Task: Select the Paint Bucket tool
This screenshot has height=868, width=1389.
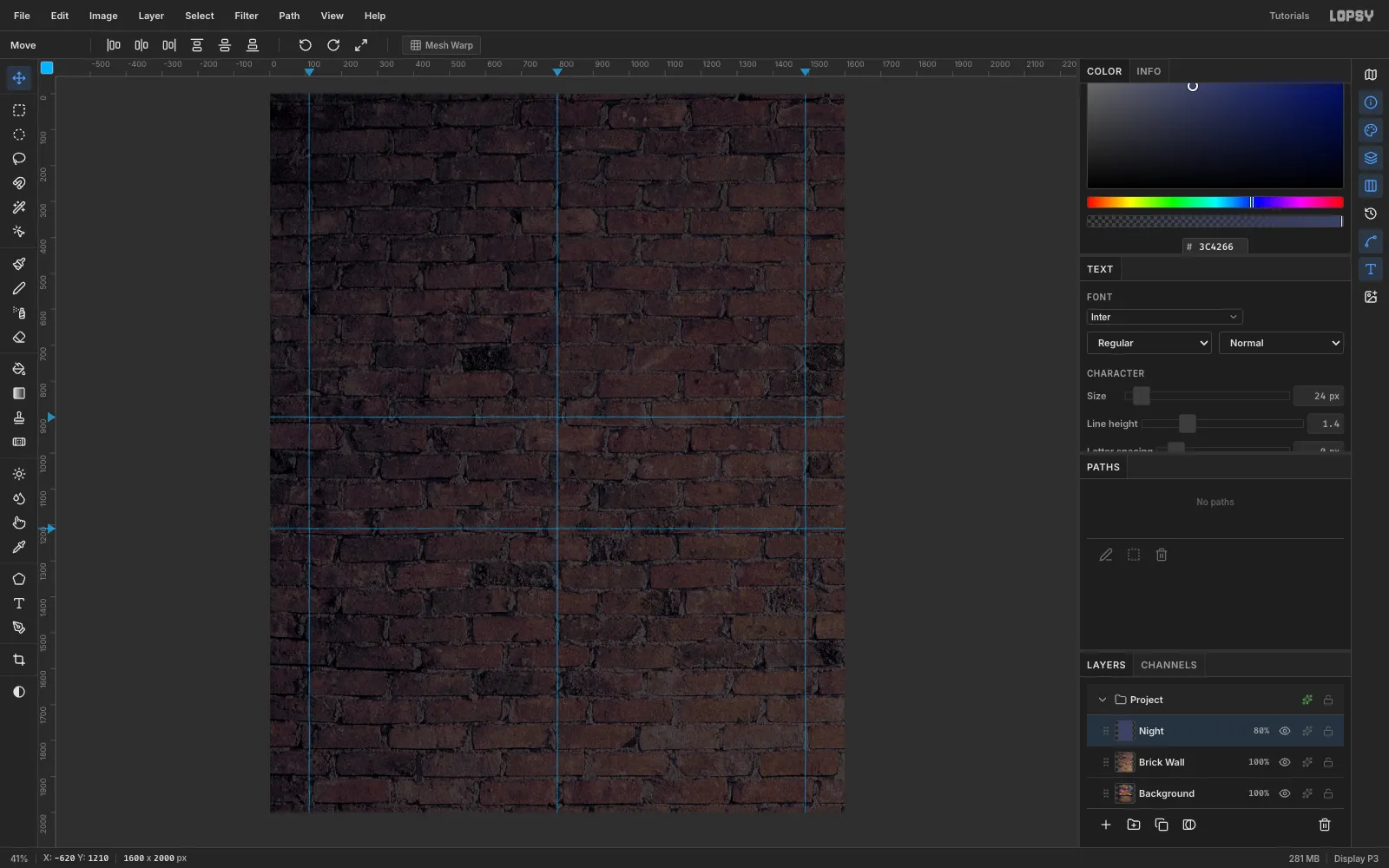Action: [19, 369]
